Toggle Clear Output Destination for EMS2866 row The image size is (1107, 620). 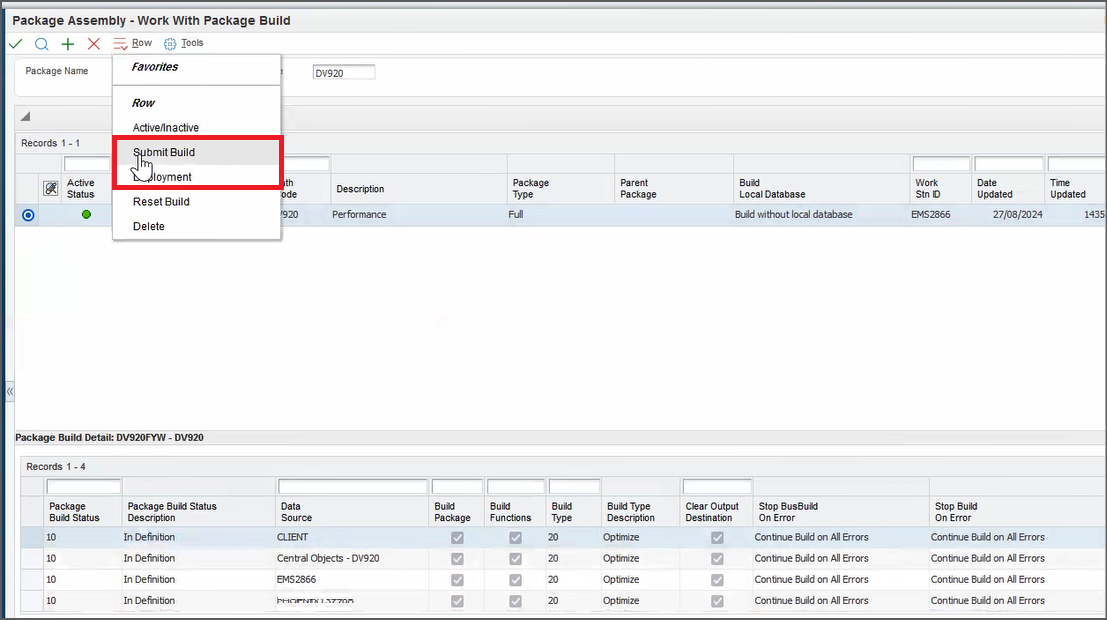tap(717, 580)
